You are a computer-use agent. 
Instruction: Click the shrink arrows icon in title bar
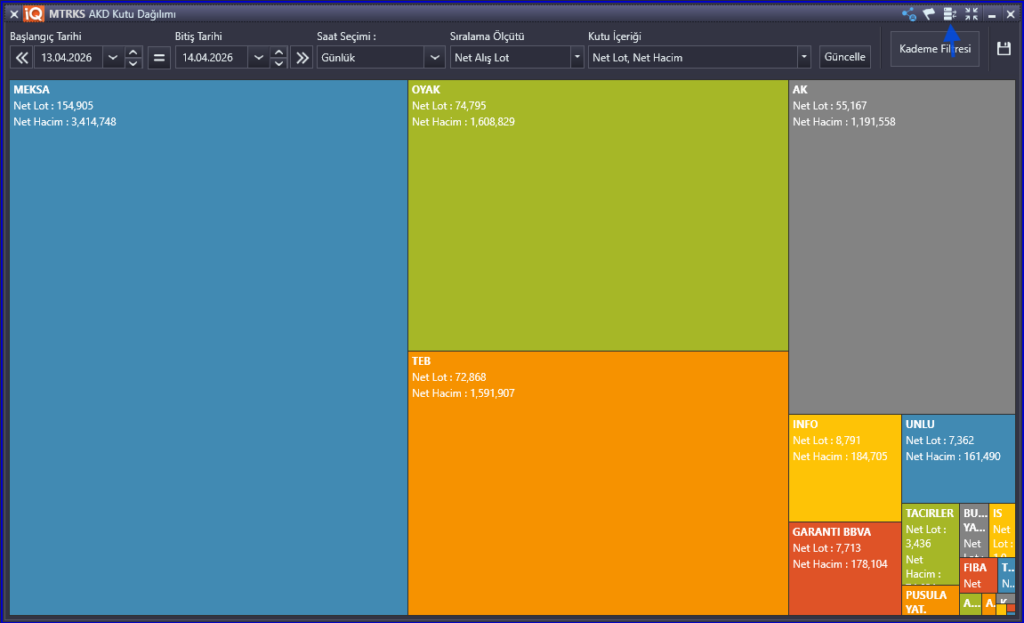[971, 14]
